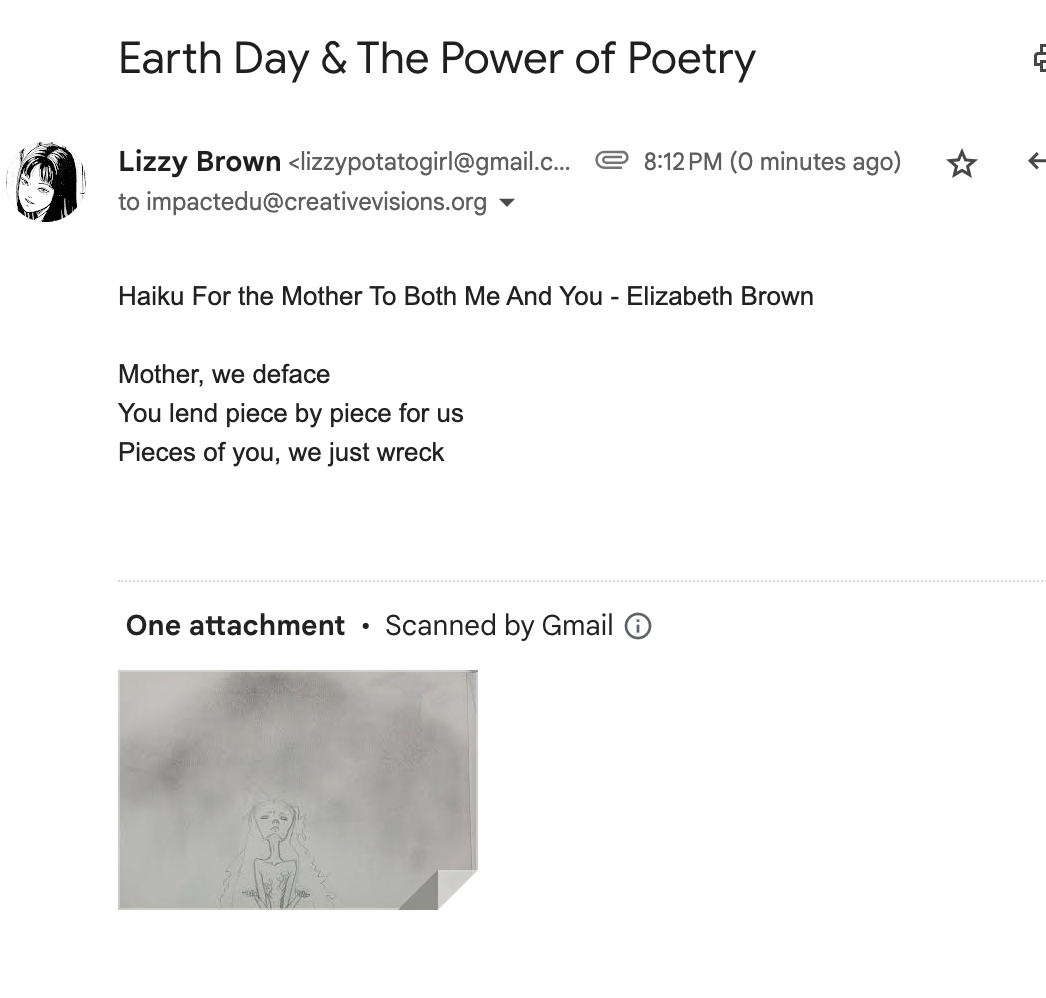
Task: Open the attached drawing thumbnail
Action: click(297, 789)
